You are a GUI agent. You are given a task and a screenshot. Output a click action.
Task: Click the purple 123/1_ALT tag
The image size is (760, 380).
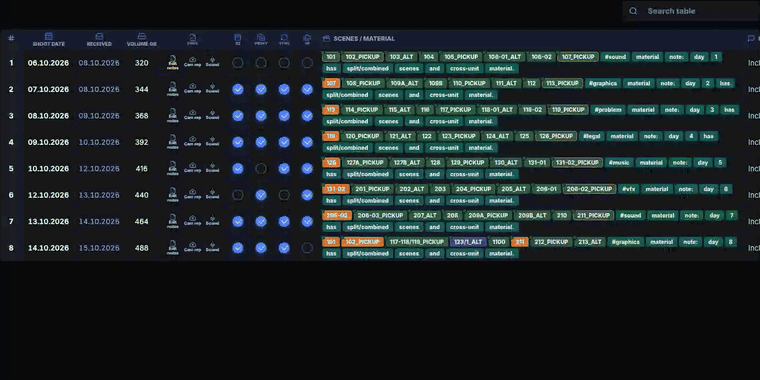click(468, 242)
